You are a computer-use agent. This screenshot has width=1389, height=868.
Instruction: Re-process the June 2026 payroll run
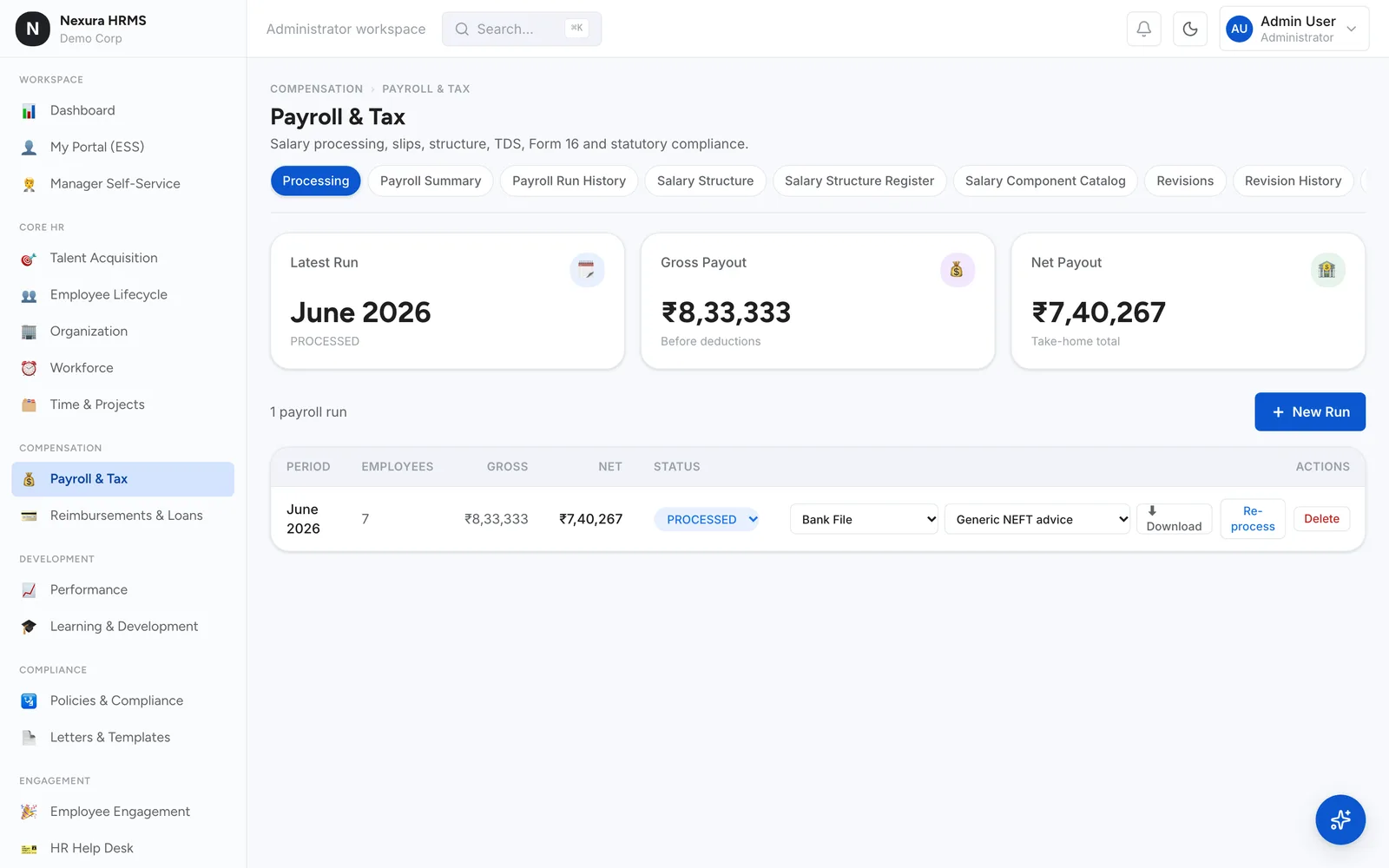(x=1253, y=519)
